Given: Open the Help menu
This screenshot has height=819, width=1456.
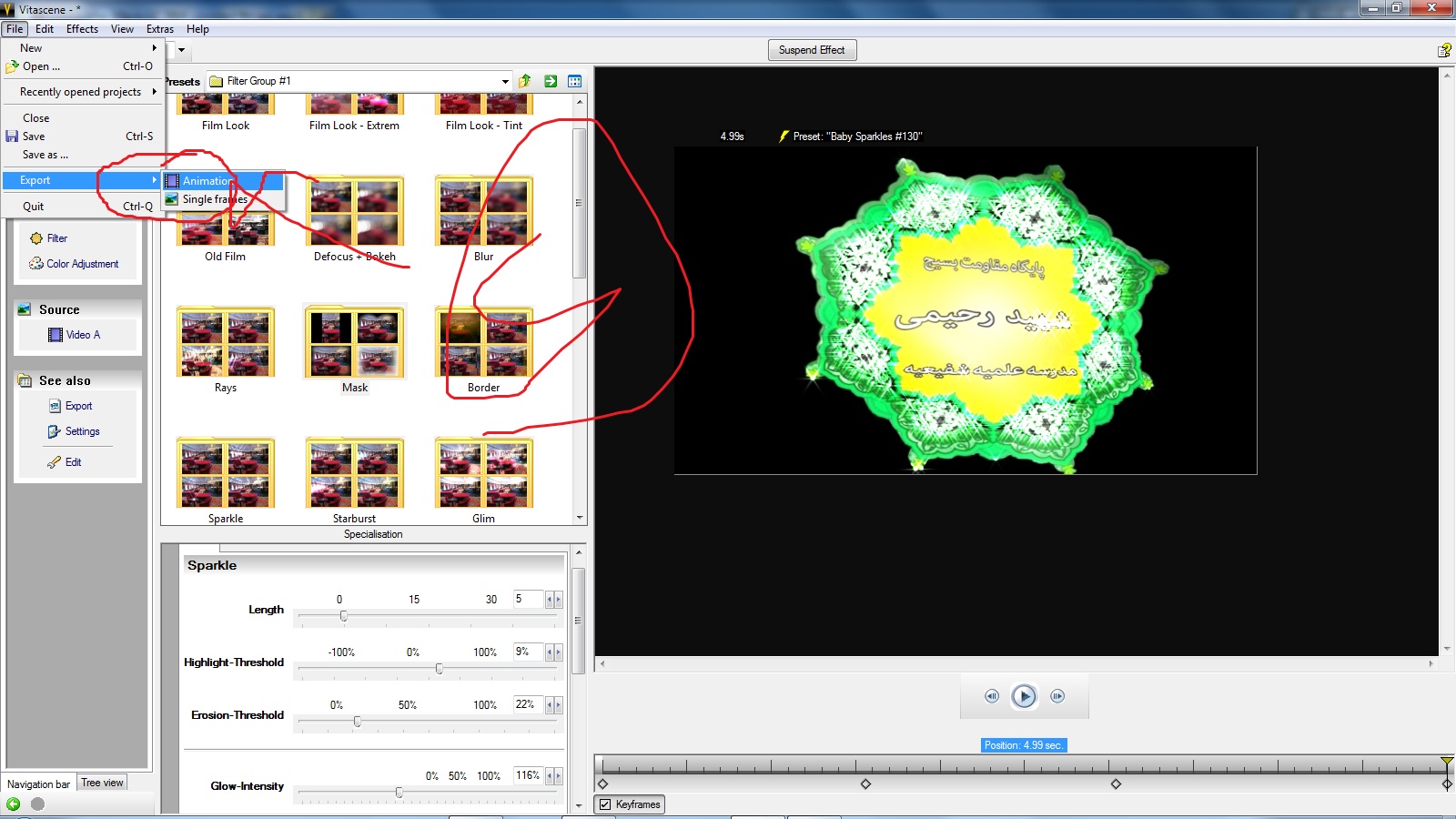Looking at the screenshot, I should point(197,29).
